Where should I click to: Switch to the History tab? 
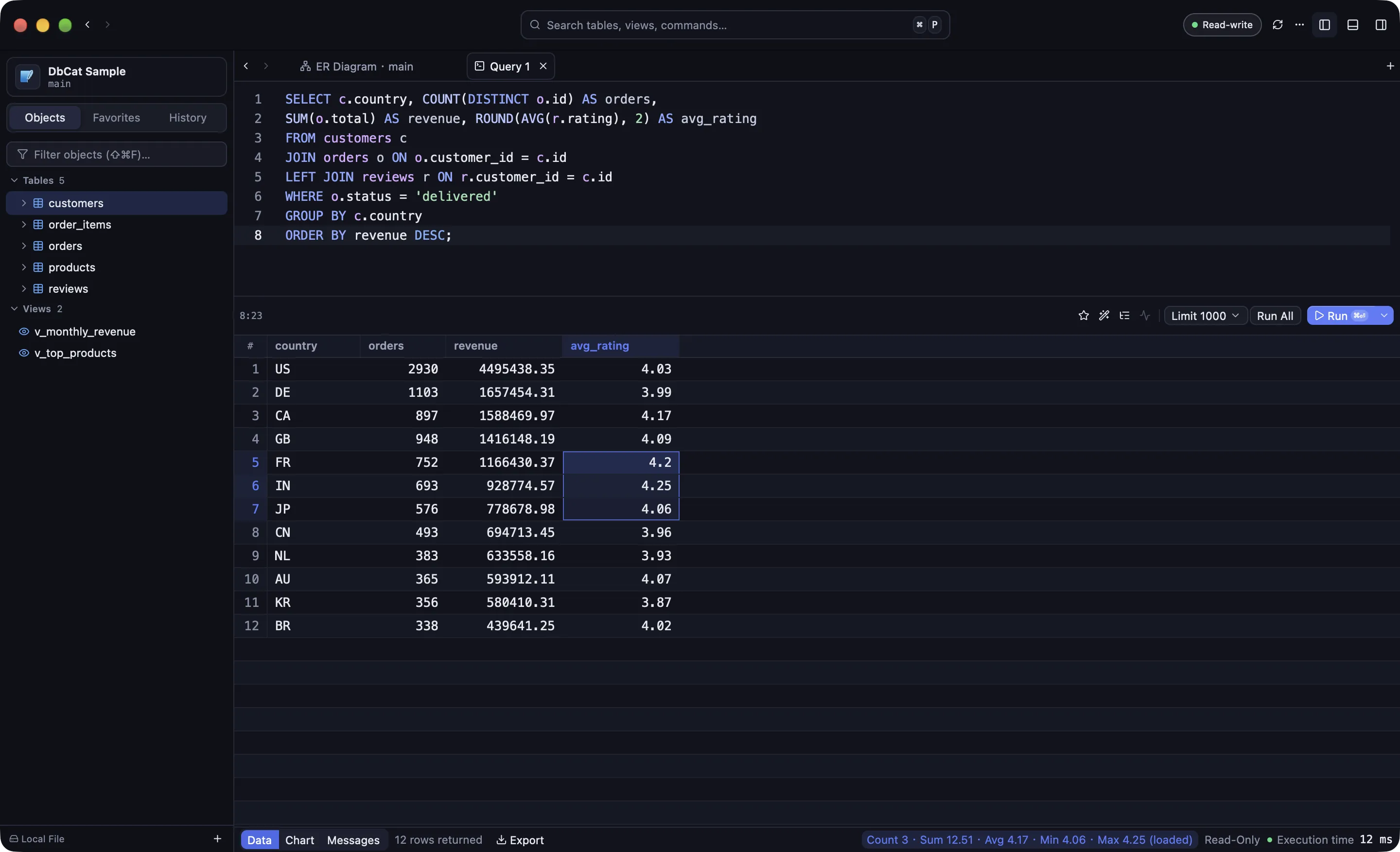point(188,118)
